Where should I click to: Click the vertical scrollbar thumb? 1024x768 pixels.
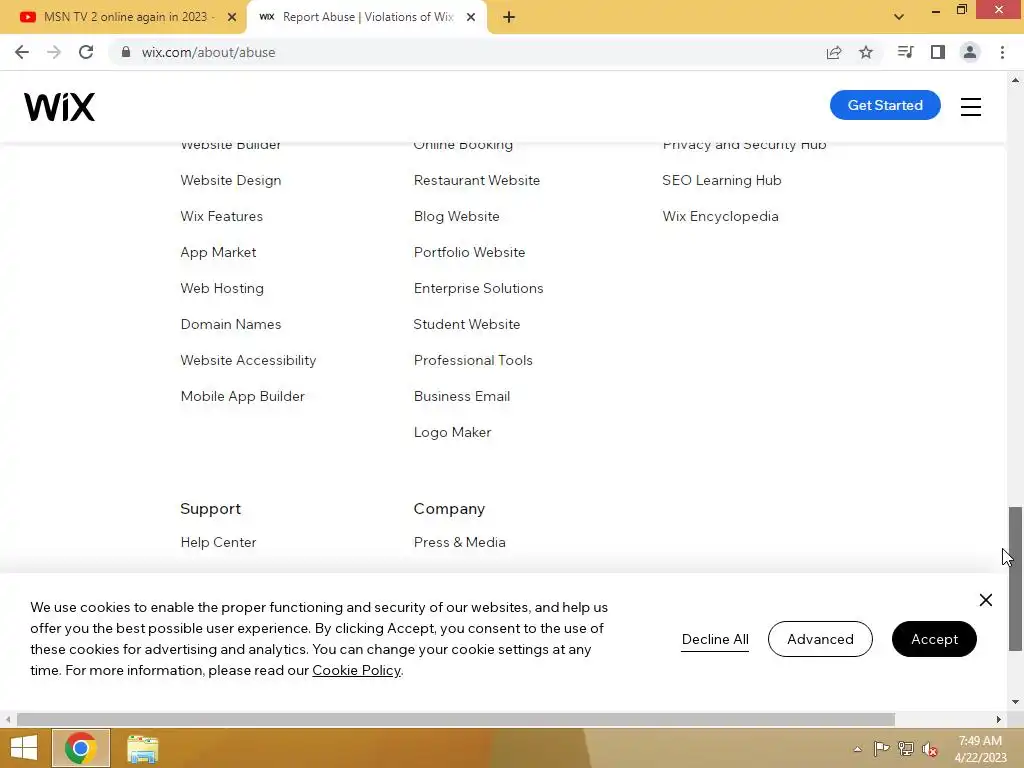pos(1015,579)
